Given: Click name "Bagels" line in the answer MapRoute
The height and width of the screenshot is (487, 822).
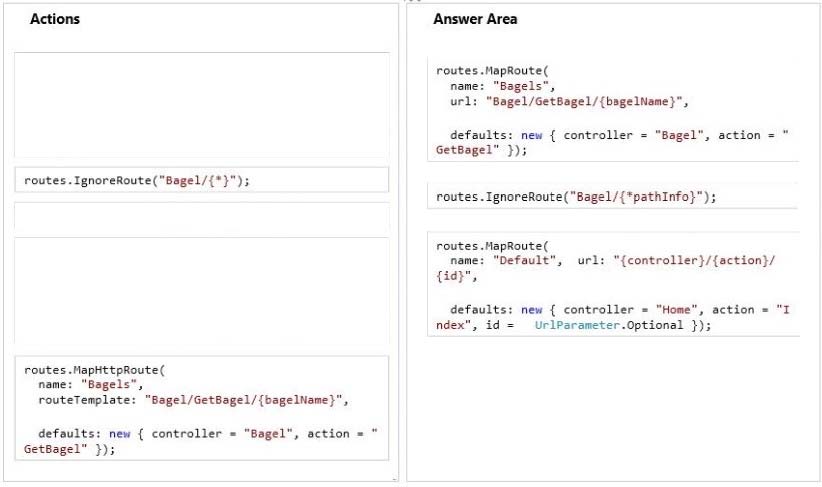Looking at the screenshot, I should point(502,86).
